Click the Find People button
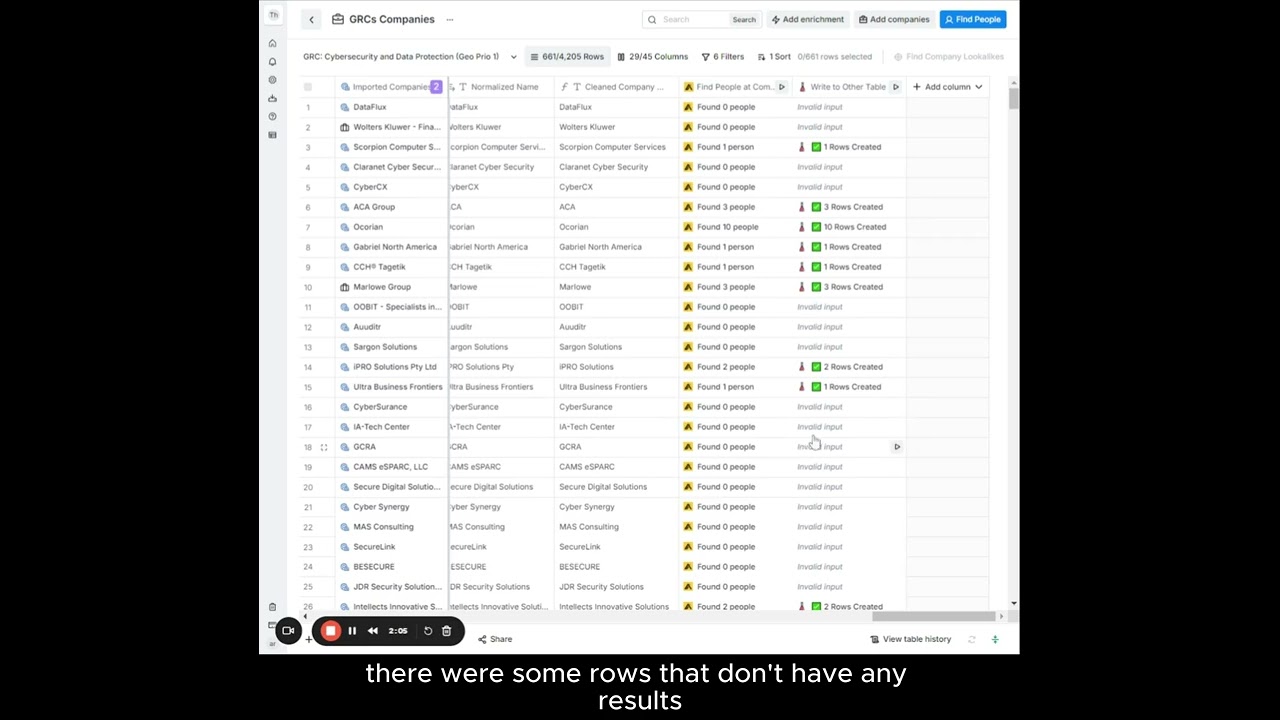 [972, 19]
